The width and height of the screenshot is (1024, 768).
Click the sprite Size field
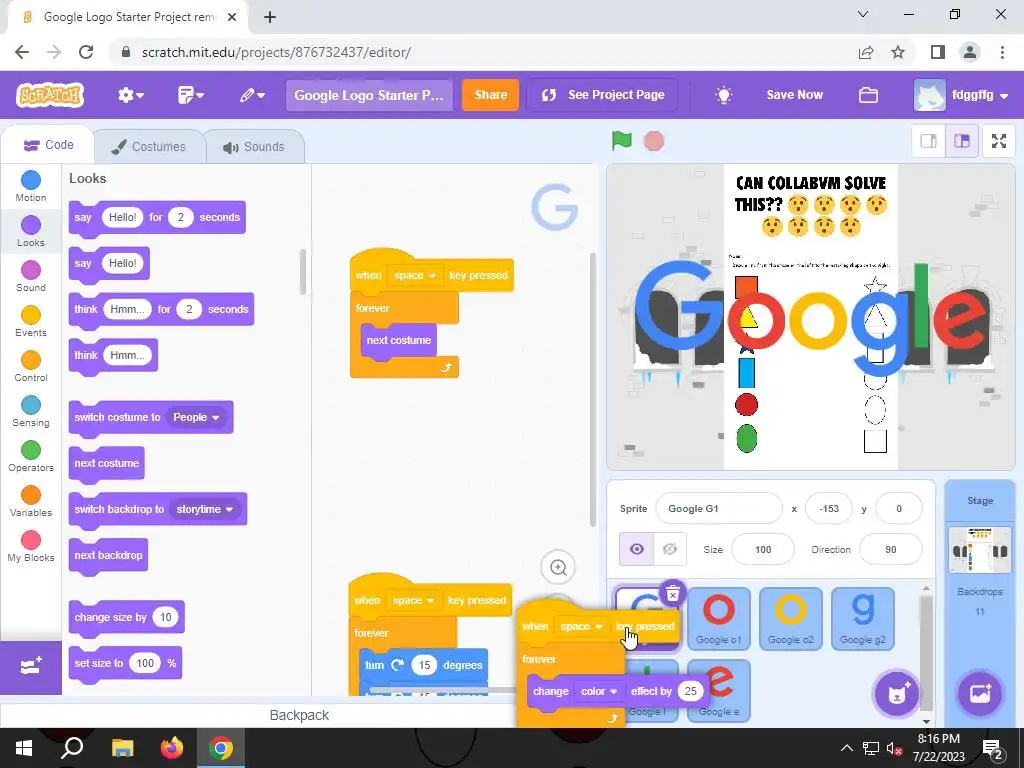click(763, 549)
